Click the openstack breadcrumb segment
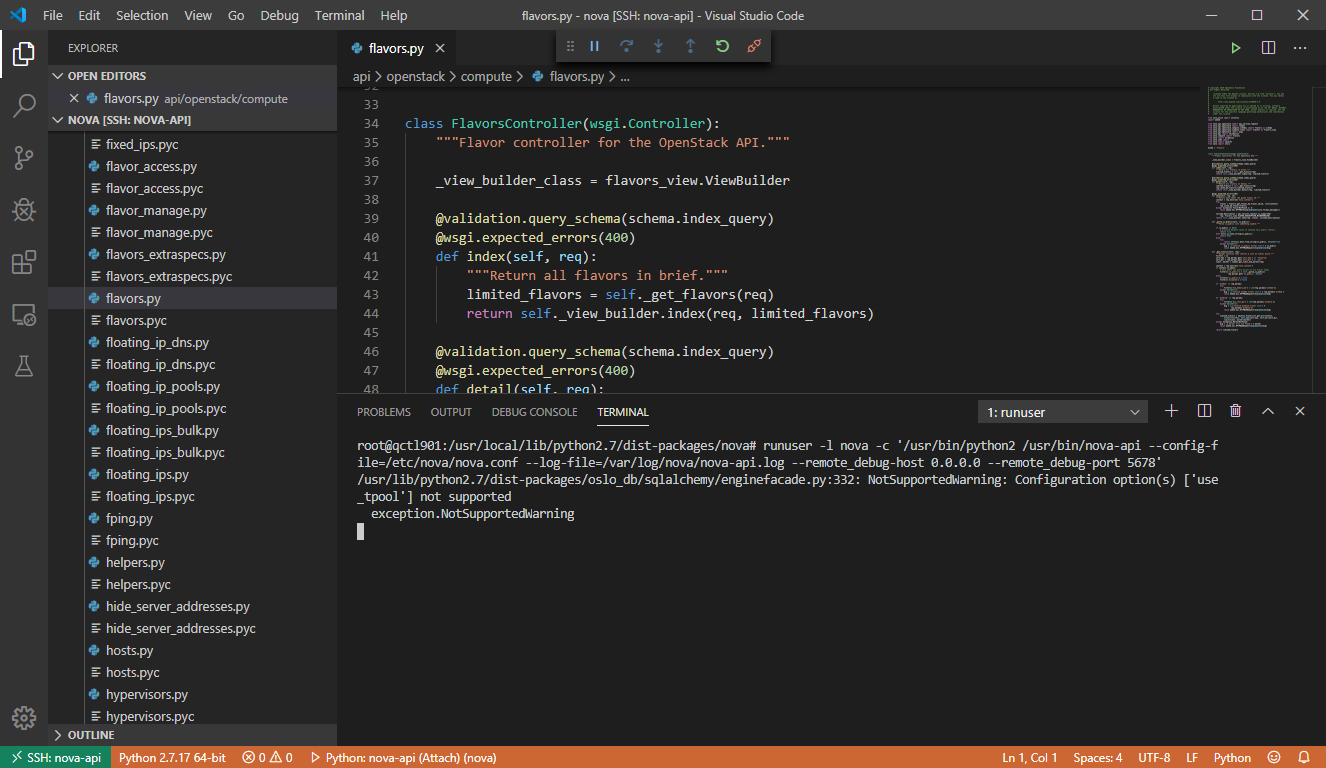The width and height of the screenshot is (1326, 768). coord(416,76)
